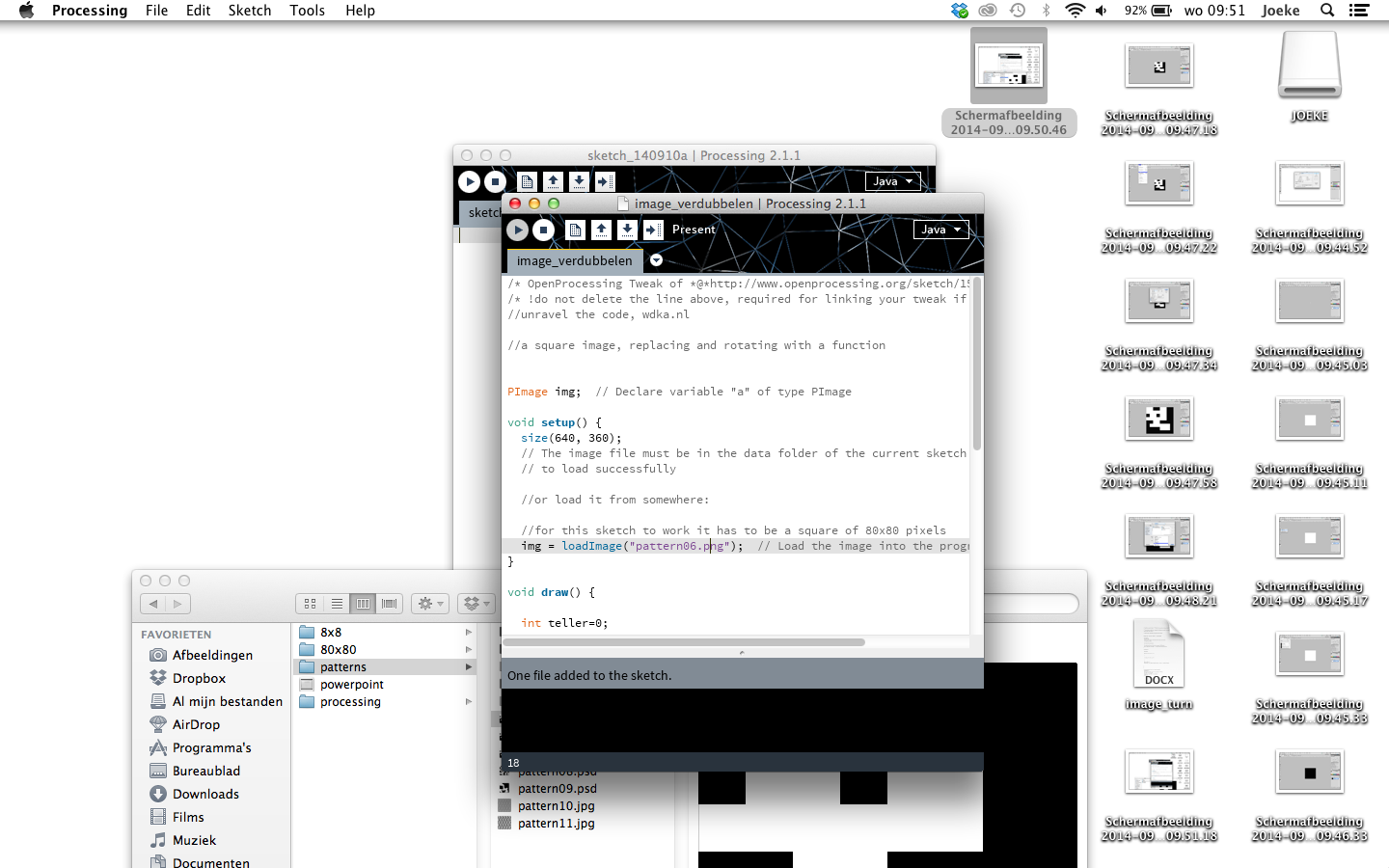Create a new sketch in image_verdubbelen window

(575, 230)
